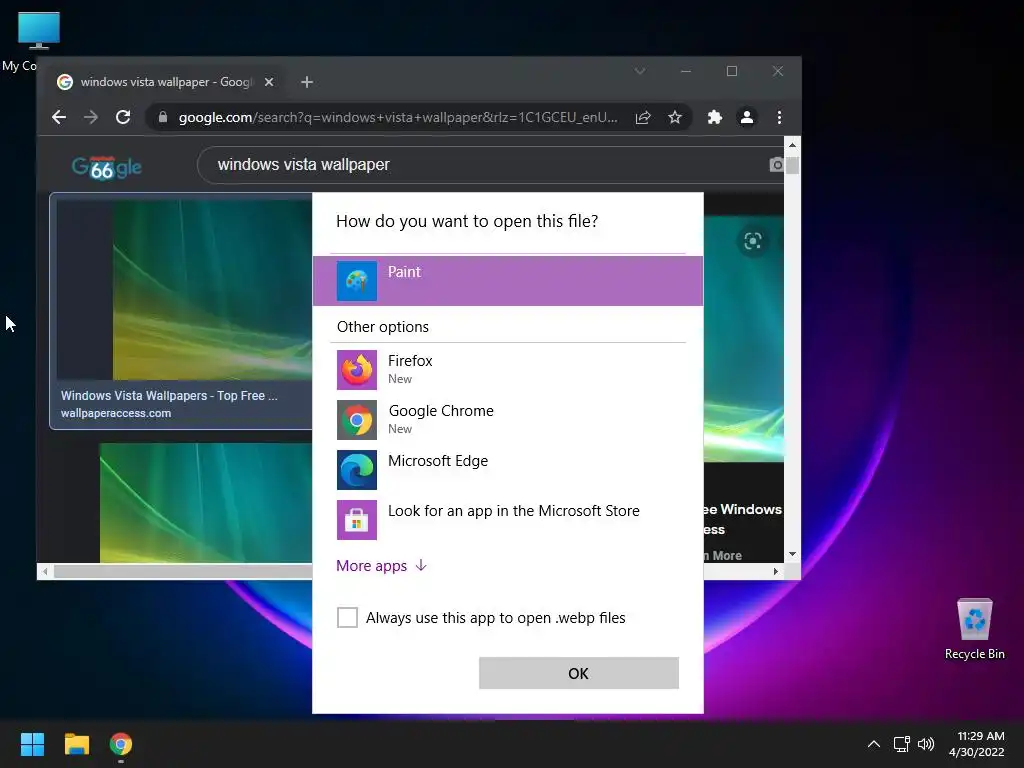Open Chrome's tab search chevron
Viewport: 1024px width, 768px height.
click(x=640, y=71)
